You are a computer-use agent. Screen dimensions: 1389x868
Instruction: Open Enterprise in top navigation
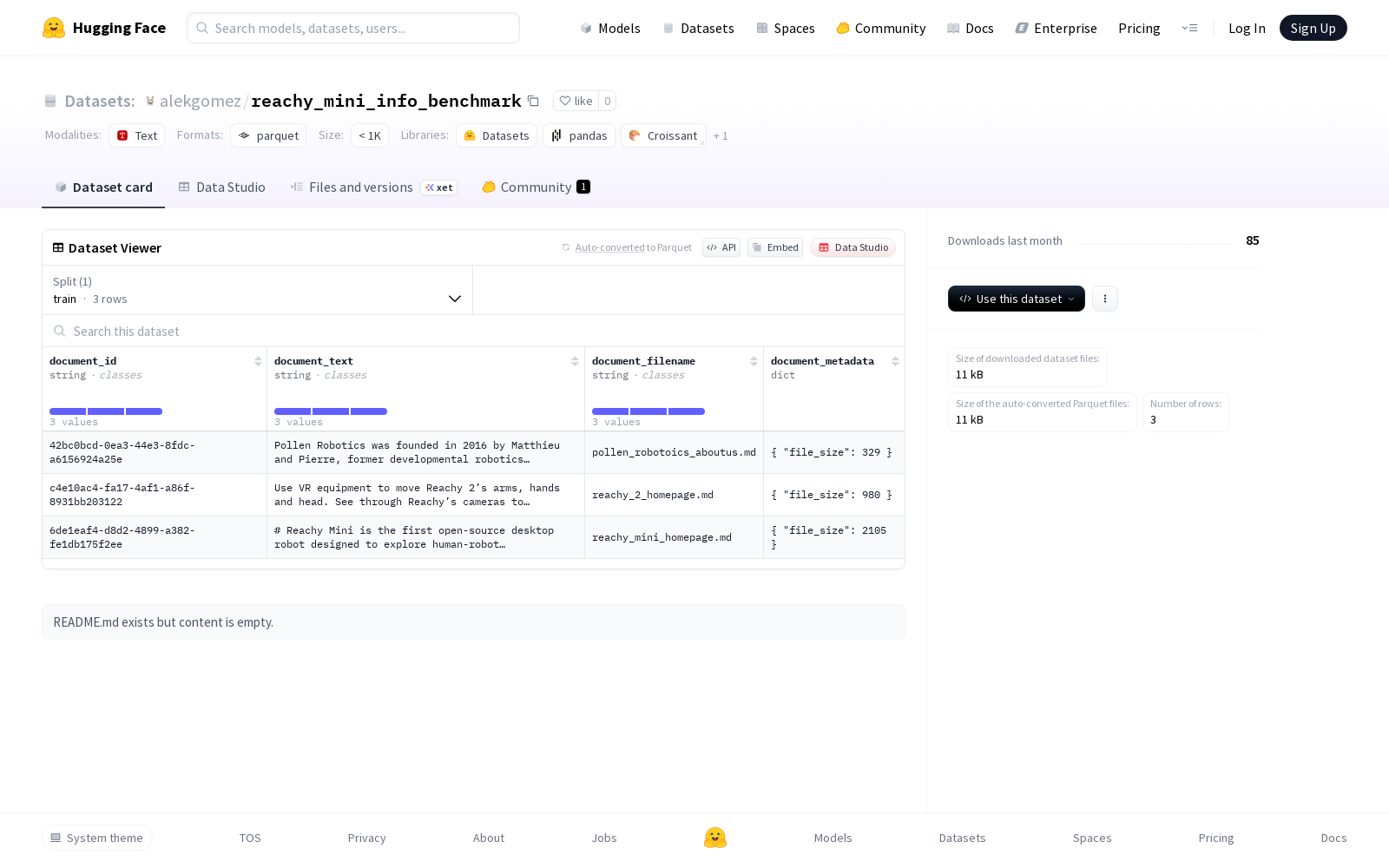(1056, 28)
